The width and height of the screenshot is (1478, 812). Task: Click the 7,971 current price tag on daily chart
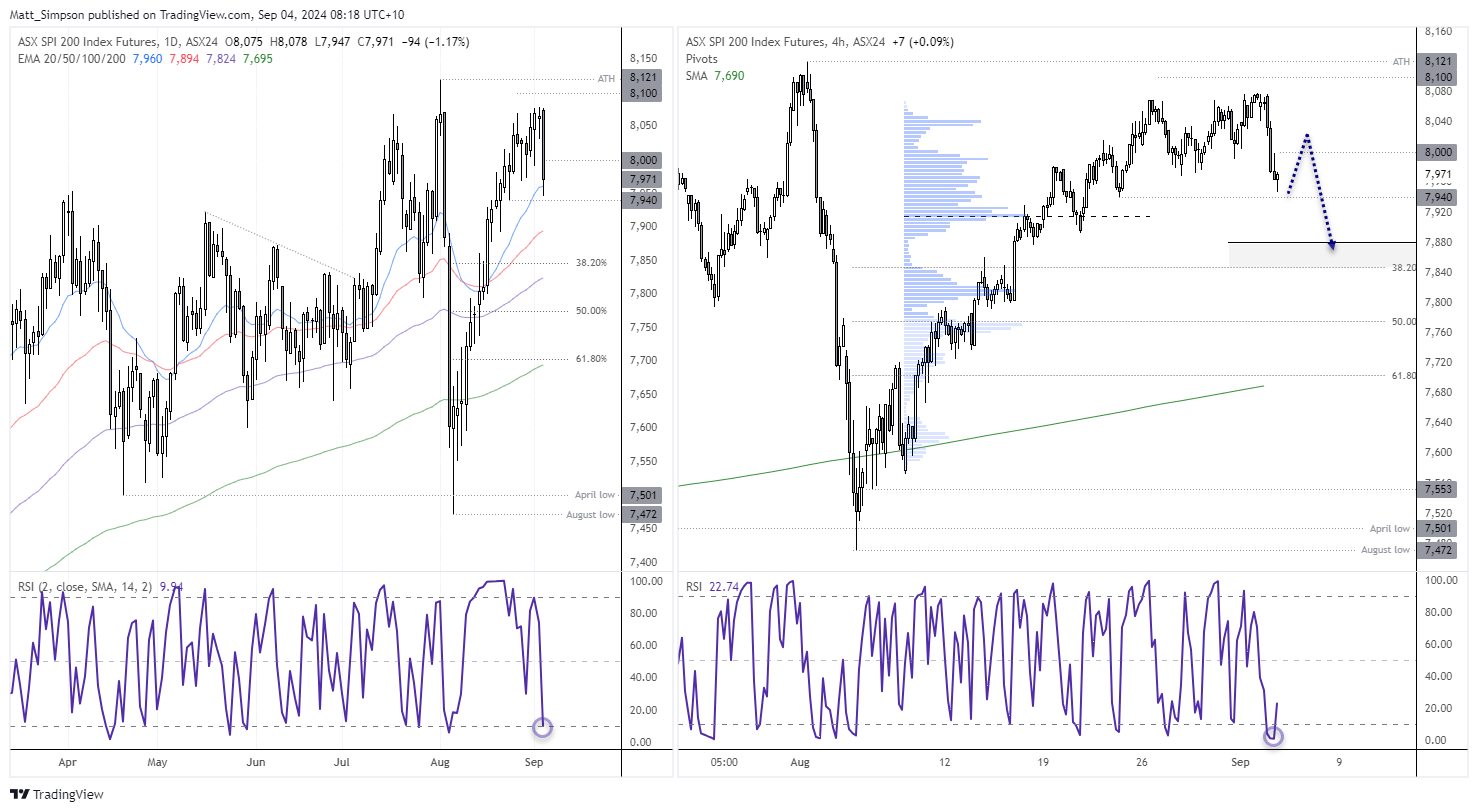click(641, 179)
